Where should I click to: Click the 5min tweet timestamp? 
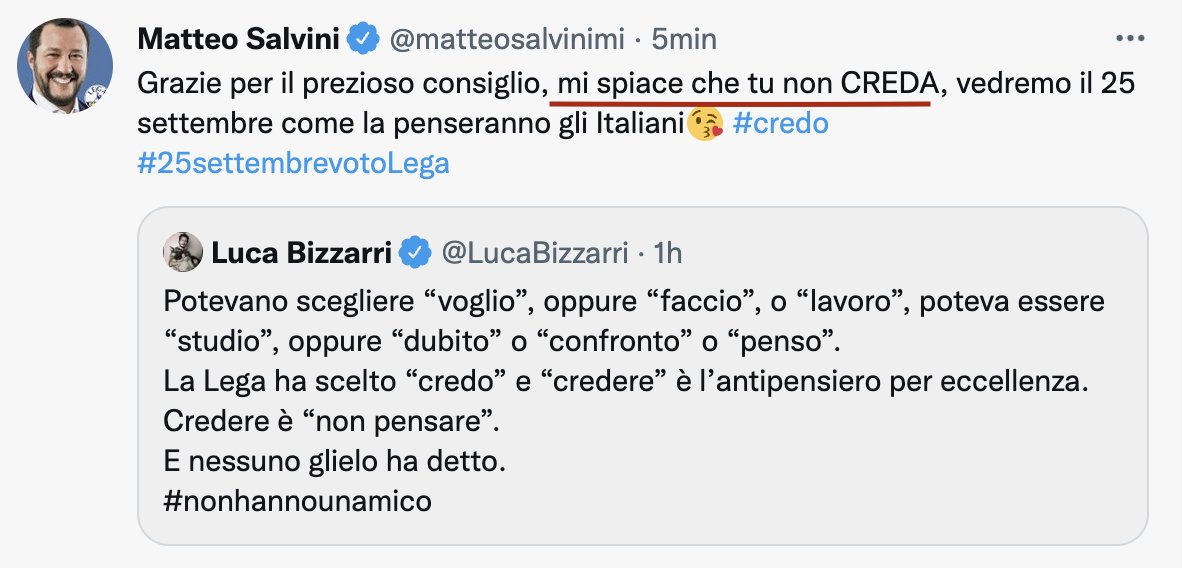685,40
